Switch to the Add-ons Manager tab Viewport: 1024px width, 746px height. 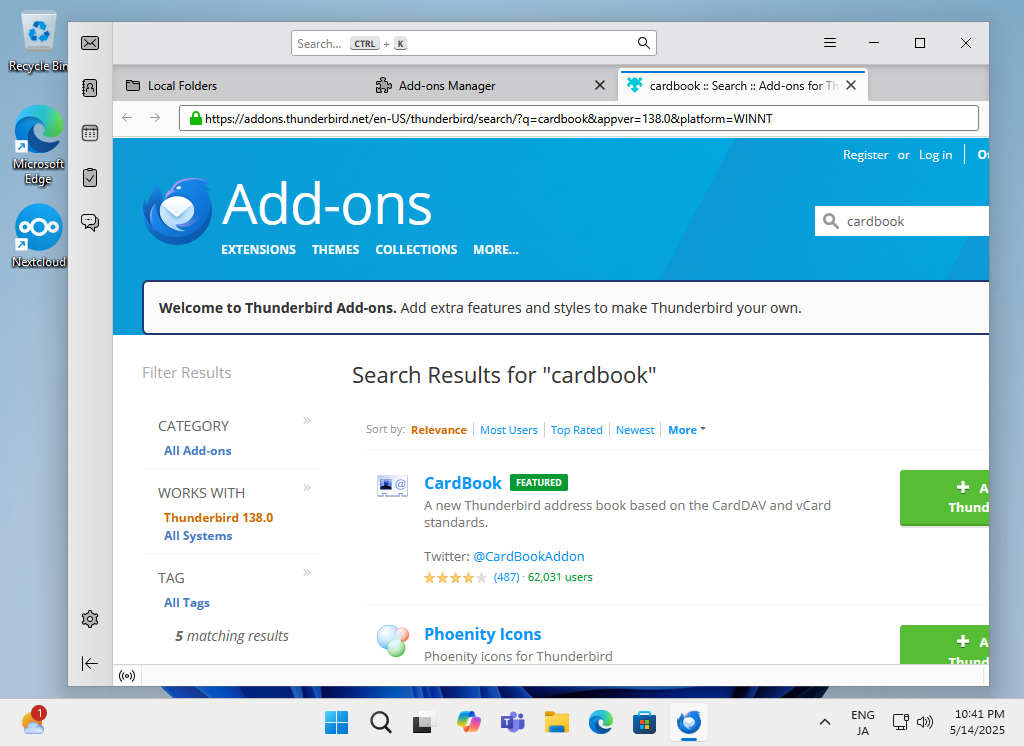[x=490, y=86]
